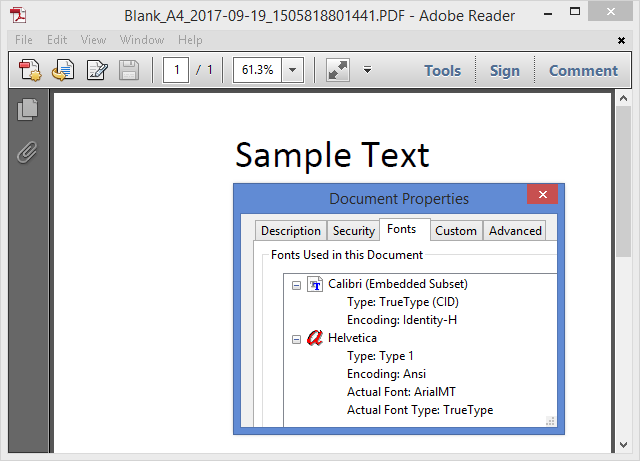Screen dimensions: 640x461
Task: Close the document with the menu bar X
Action: tap(621, 40)
